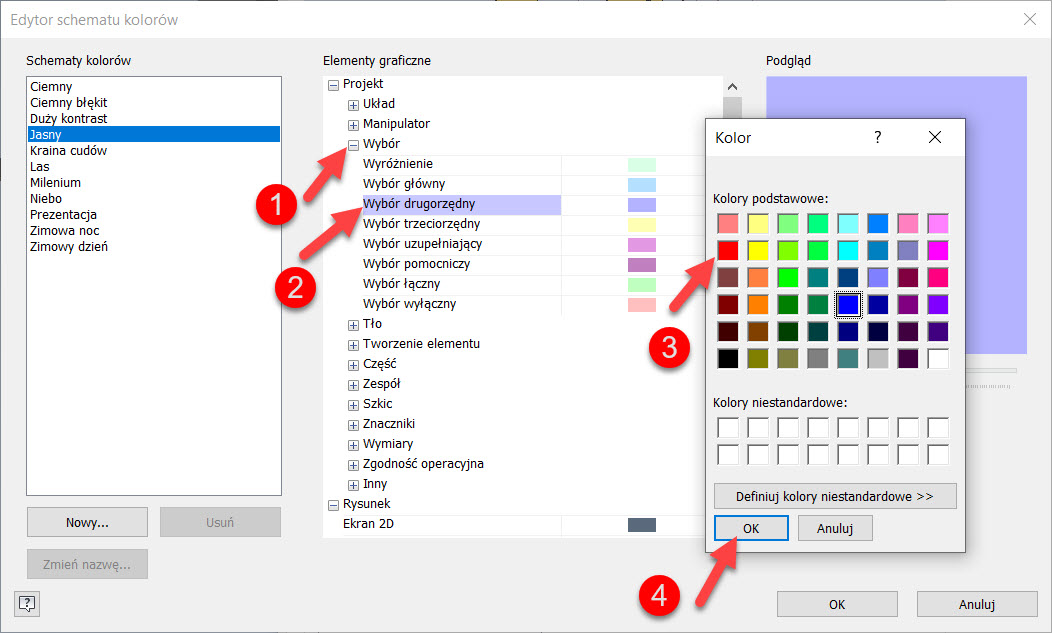Screen dimensions: 1052x633
Task: Expand the Tło tree node
Action: (x=353, y=324)
